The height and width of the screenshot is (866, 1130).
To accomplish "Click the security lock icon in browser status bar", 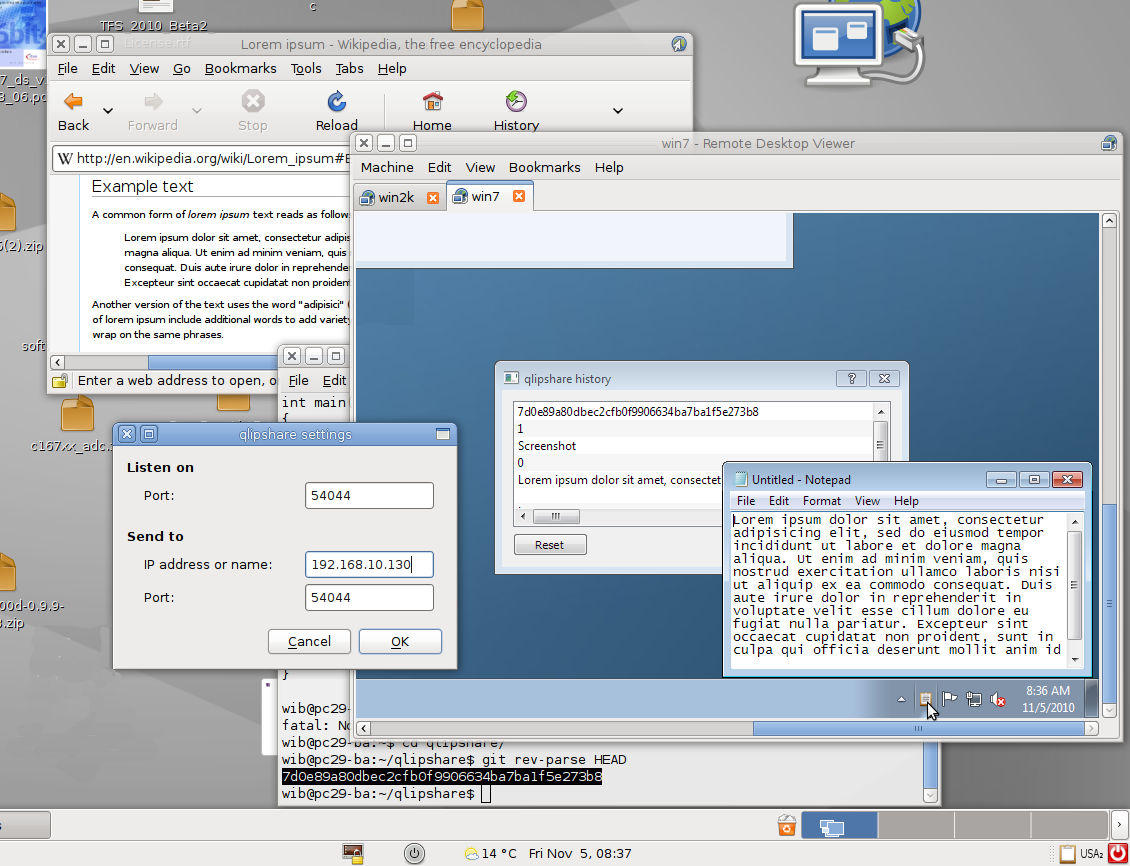I will (x=61, y=380).
